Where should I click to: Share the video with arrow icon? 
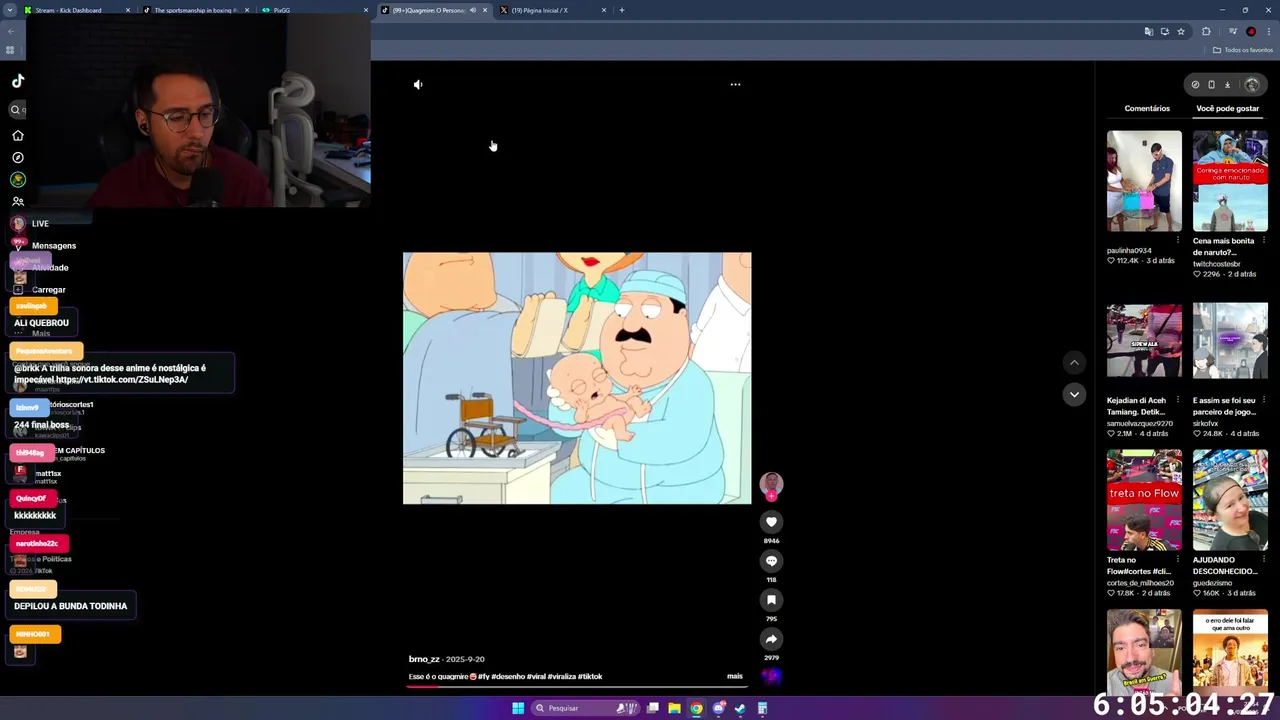(771, 639)
